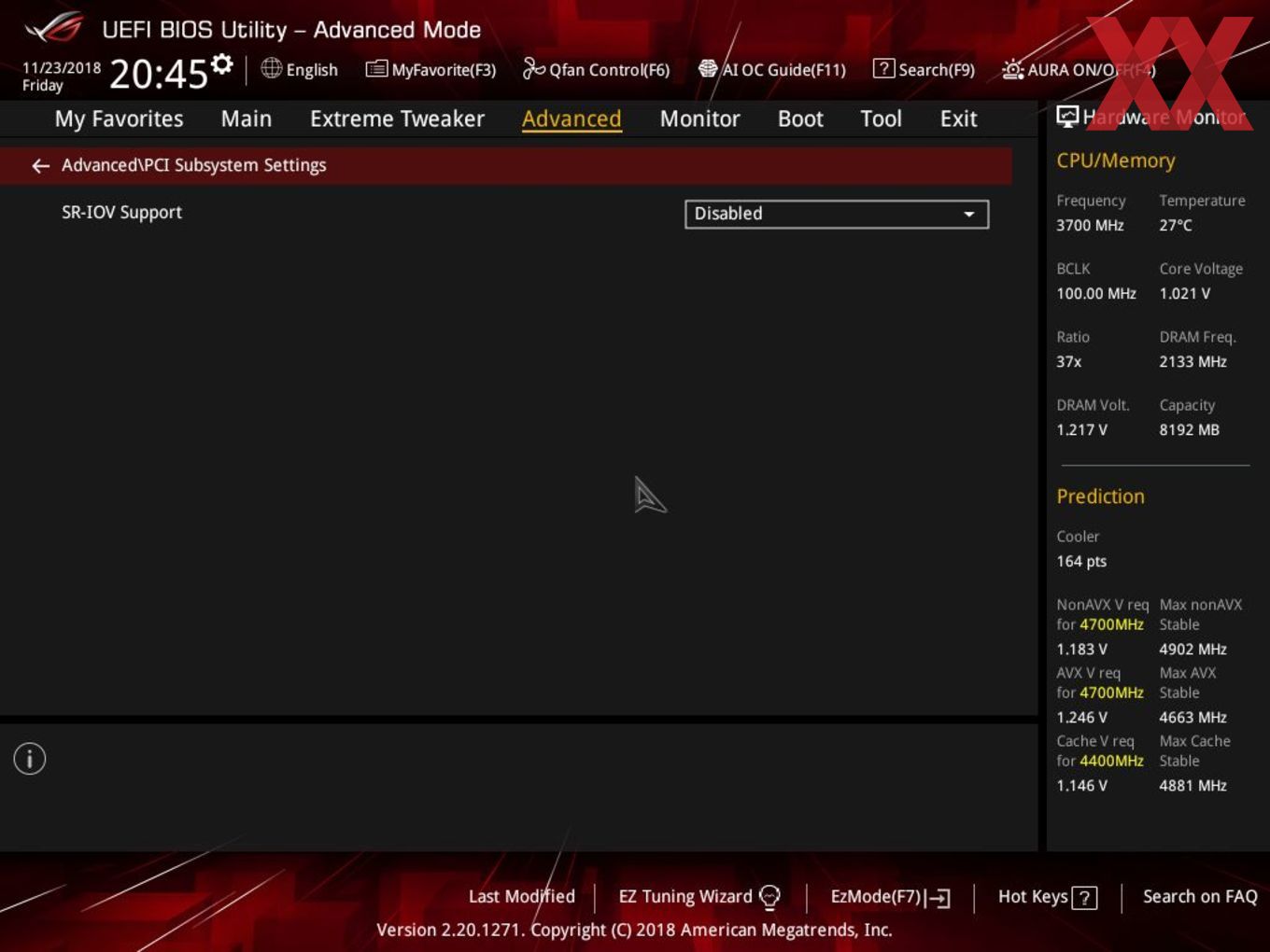Click the back arrow to leave PCI Subsystem Settings

click(x=40, y=166)
